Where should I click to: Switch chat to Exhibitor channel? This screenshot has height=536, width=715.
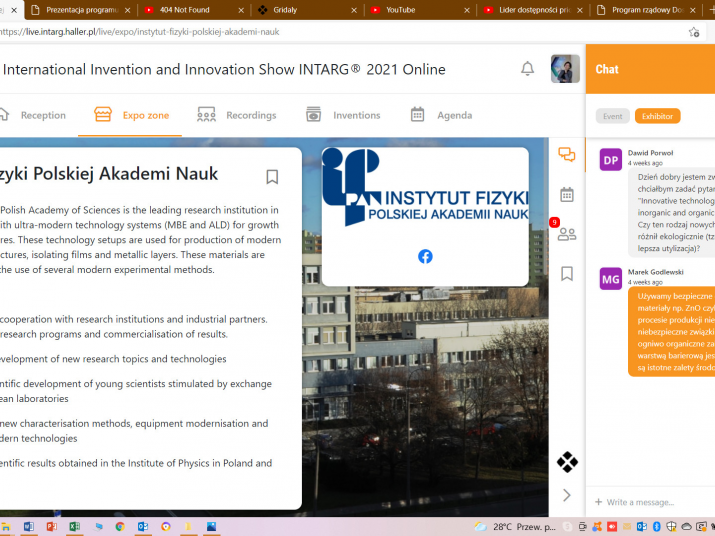pyautogui.click(x=657, y=116)
